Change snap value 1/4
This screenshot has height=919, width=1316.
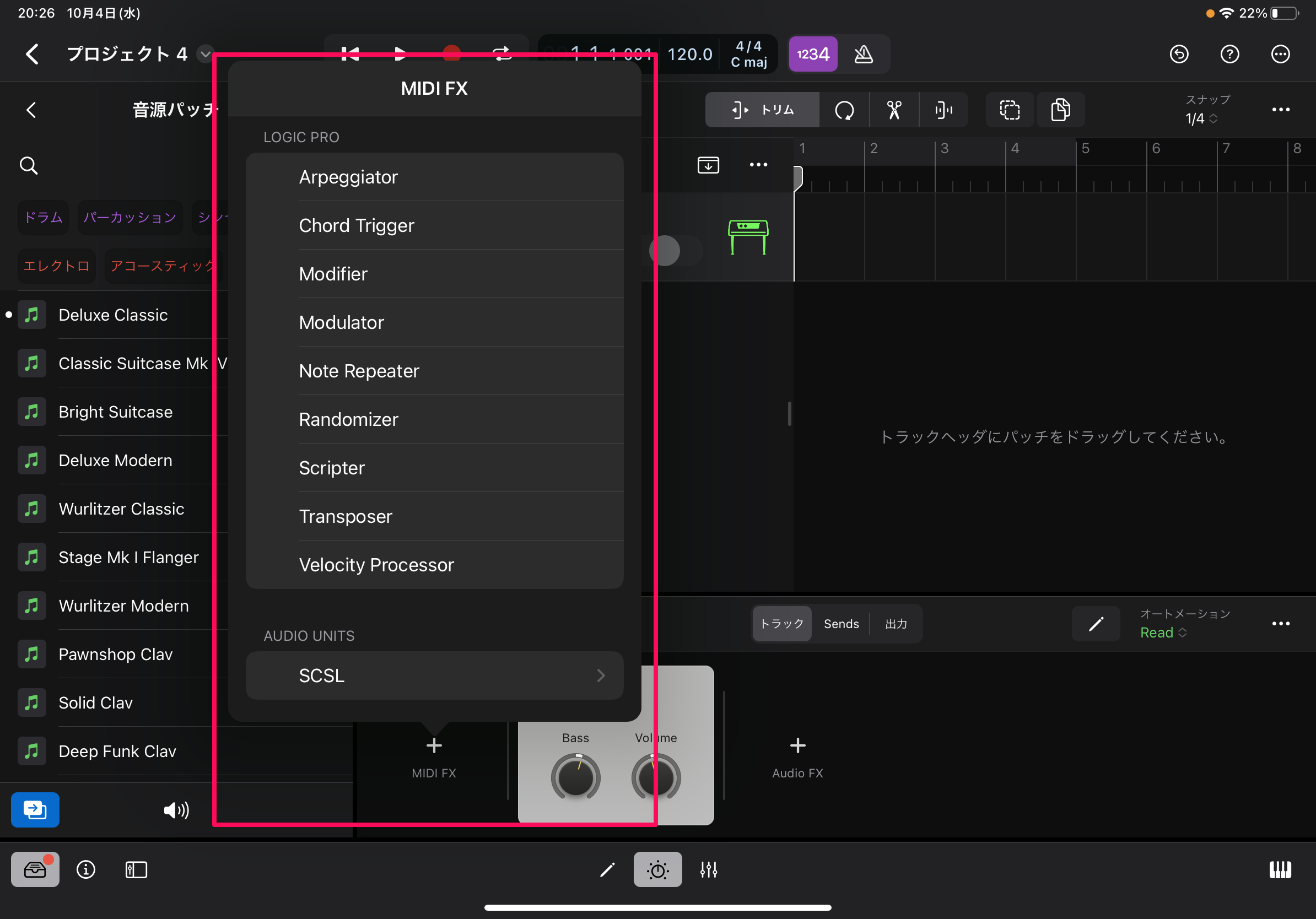point(1201,118)
